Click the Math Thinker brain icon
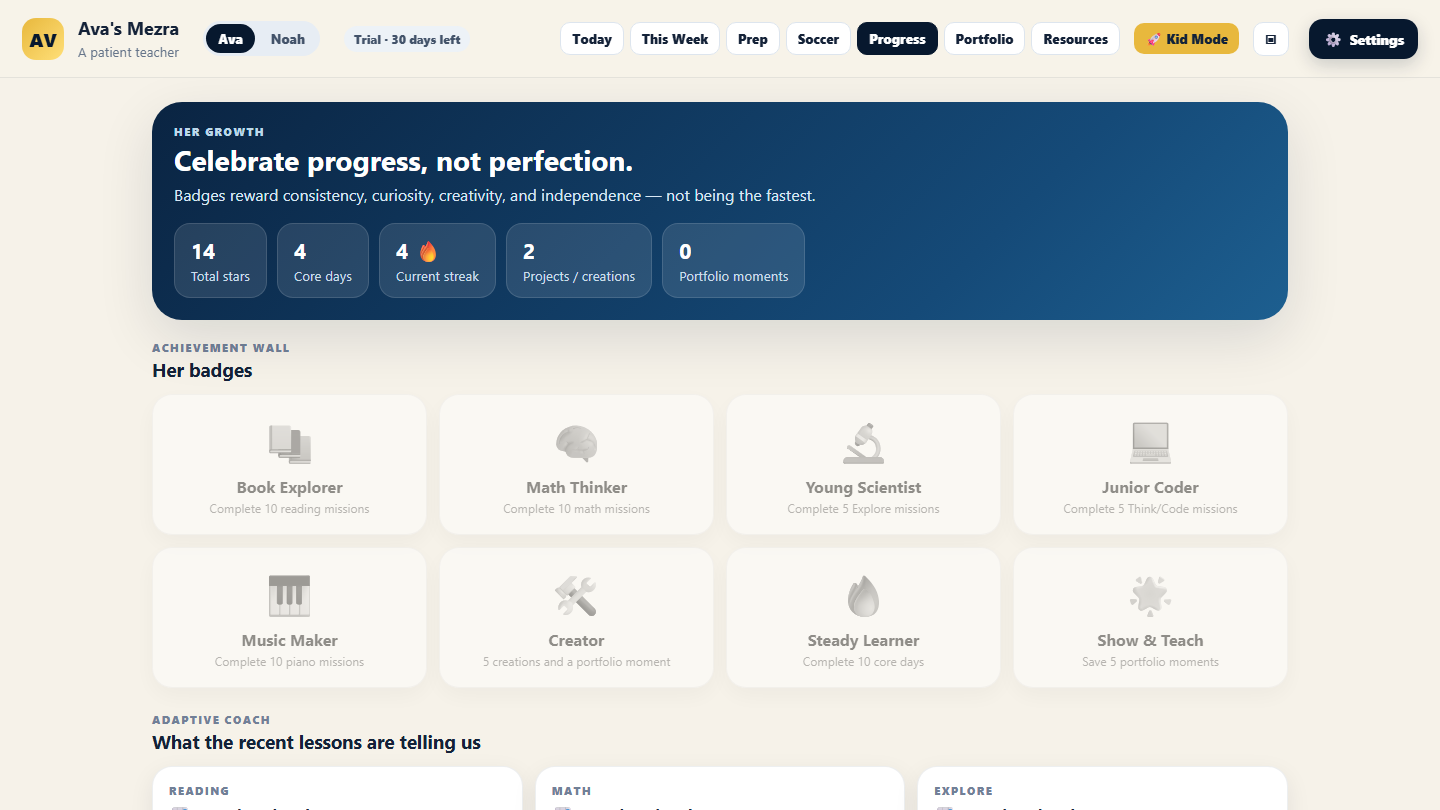The width and height of the screenshot is (1440, 810). (577, 444)
